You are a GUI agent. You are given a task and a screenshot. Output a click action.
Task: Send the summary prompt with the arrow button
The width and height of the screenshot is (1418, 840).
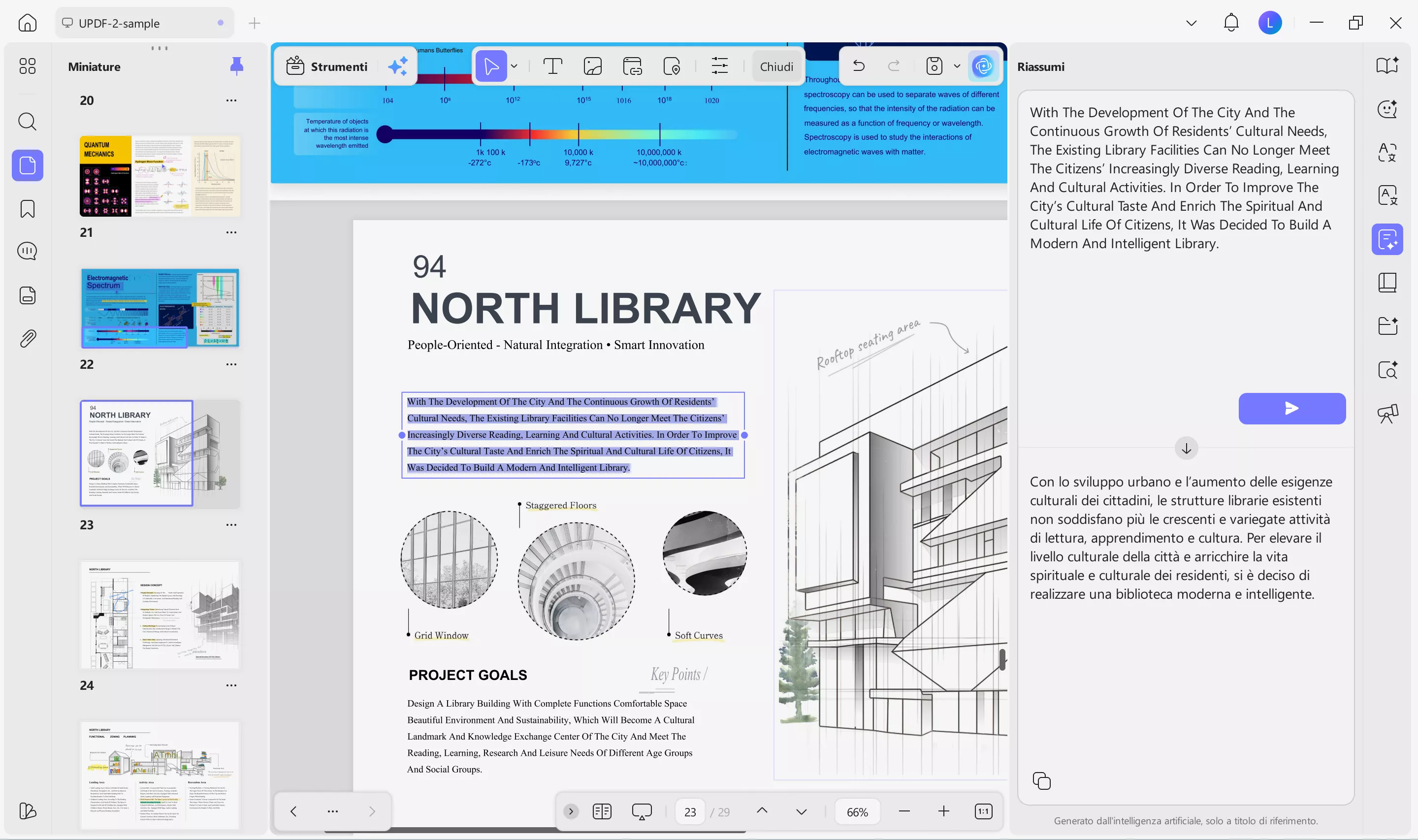click(x=1292, y=408)
